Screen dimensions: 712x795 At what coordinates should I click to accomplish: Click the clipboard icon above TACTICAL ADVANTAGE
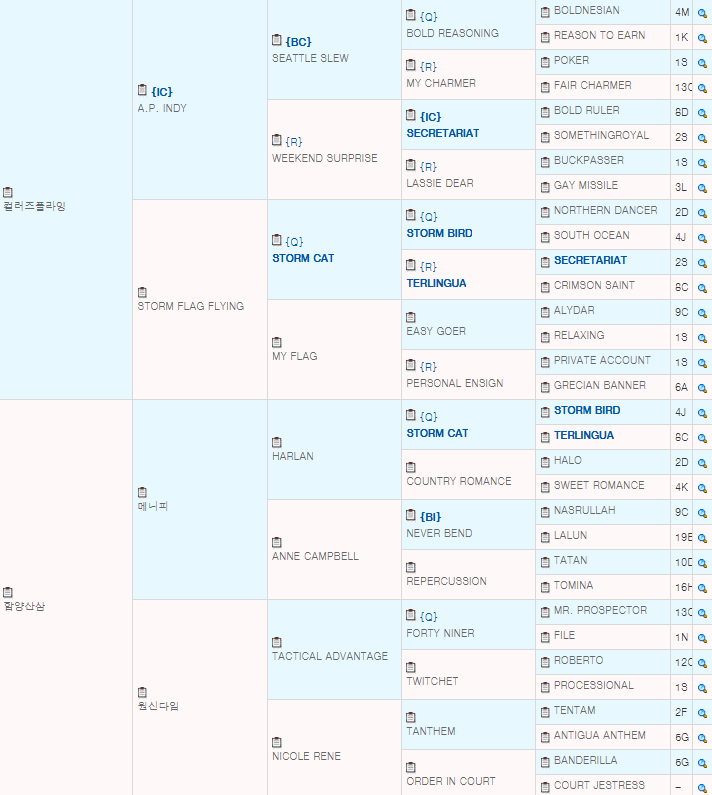[277, 642]
